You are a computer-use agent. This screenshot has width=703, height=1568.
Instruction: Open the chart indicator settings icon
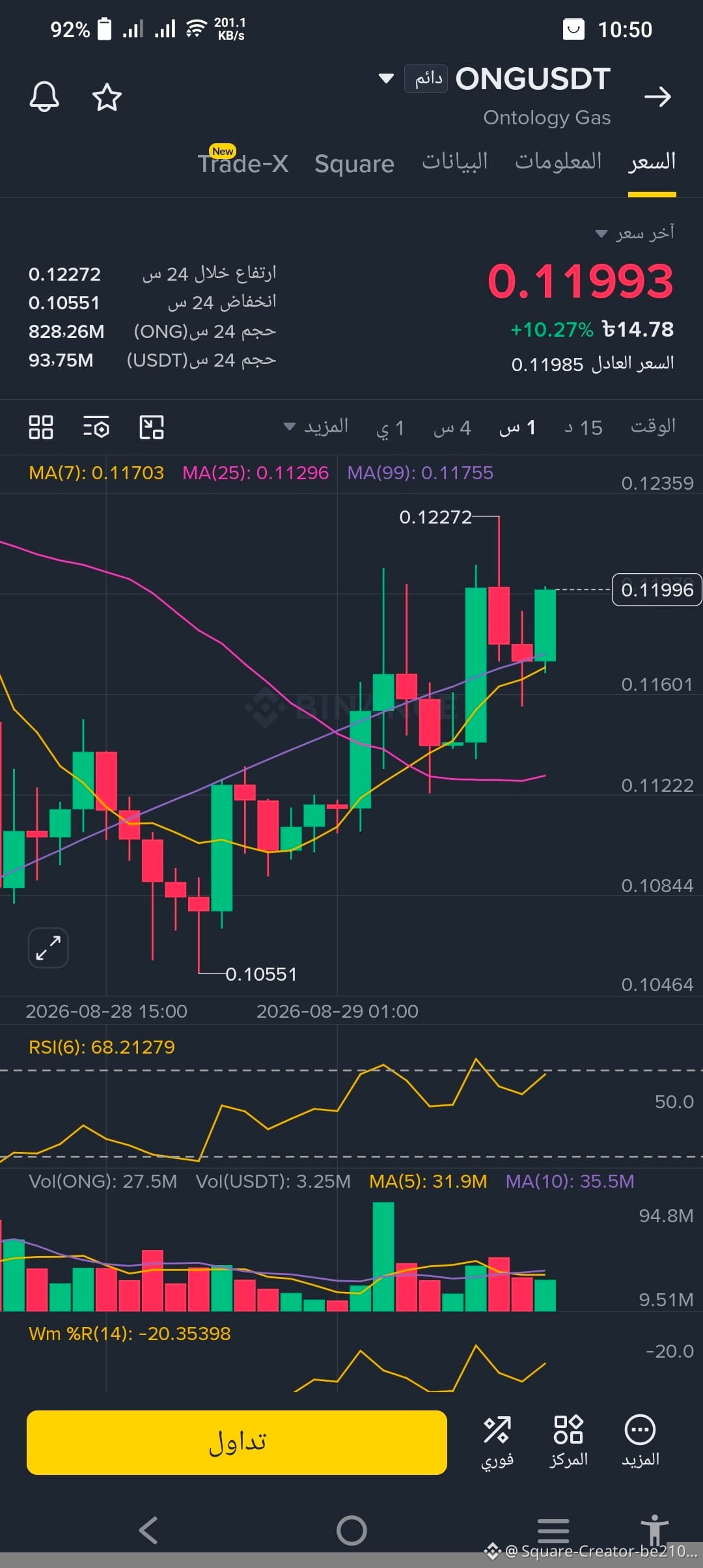96,427
